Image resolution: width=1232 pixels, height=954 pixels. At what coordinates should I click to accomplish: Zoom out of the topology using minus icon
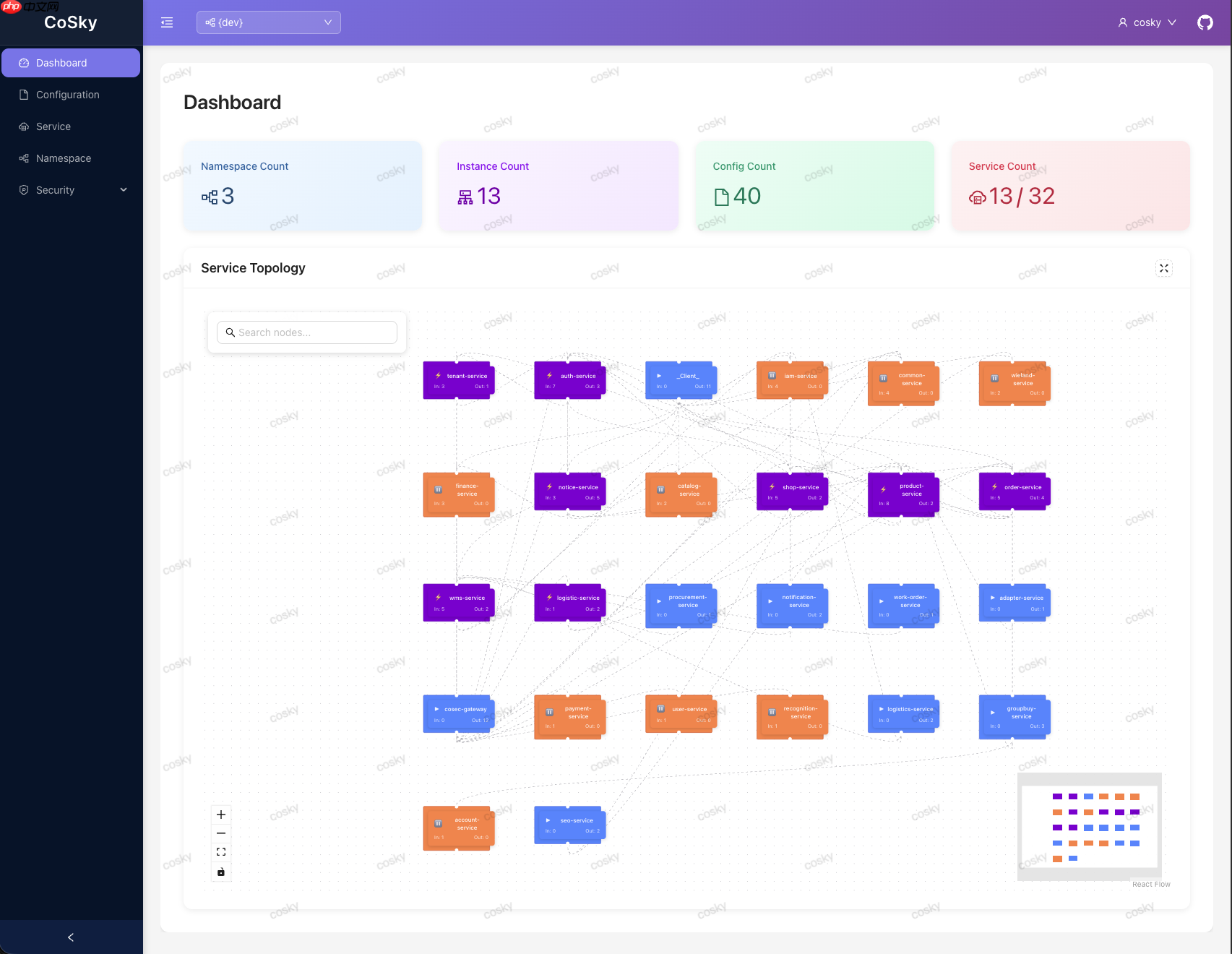[x=221, y=833]
